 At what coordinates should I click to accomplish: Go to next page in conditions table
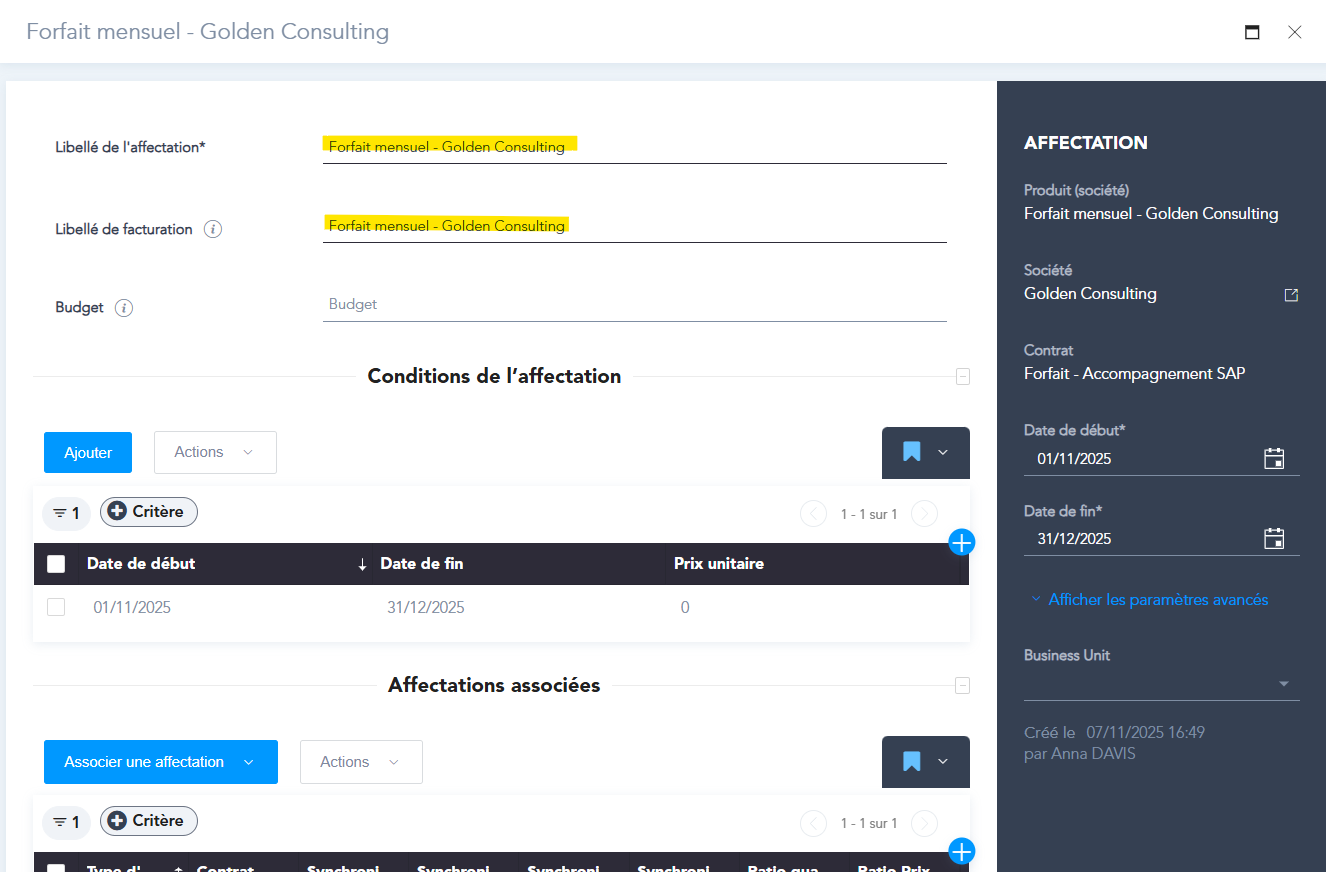click(924, 514)
